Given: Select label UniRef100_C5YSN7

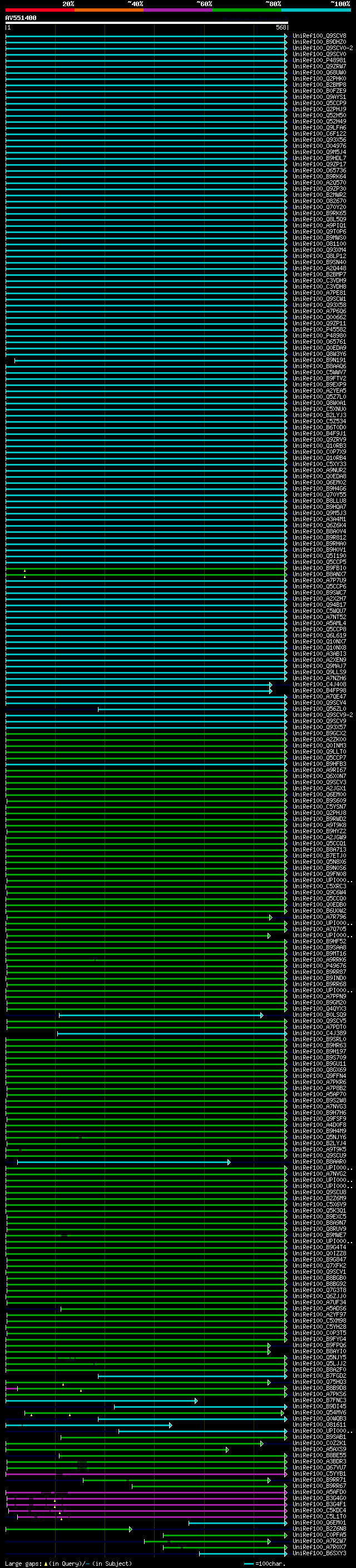Looking at the screenshot, I should (319, 807).
